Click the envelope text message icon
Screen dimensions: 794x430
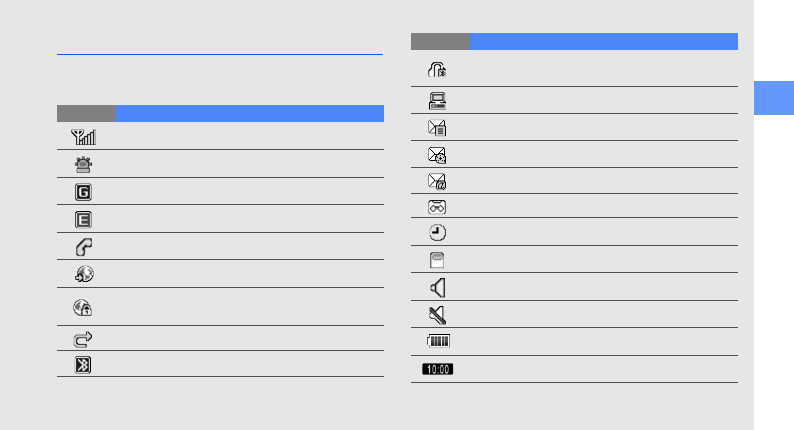pyautogui.click(x=439, y=127)
